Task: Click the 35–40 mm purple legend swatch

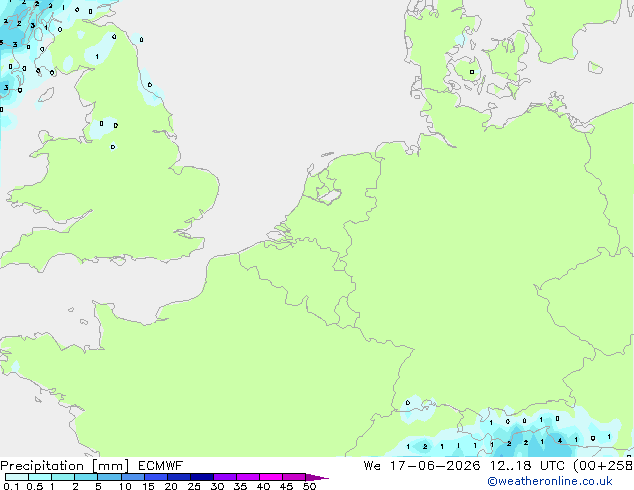Action: point(248,477)
